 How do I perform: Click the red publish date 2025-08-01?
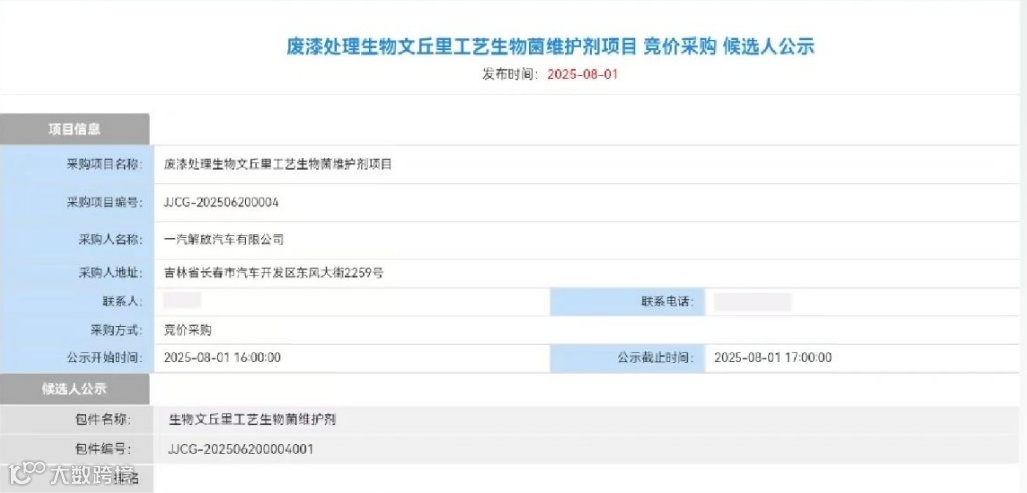(583, 74)
